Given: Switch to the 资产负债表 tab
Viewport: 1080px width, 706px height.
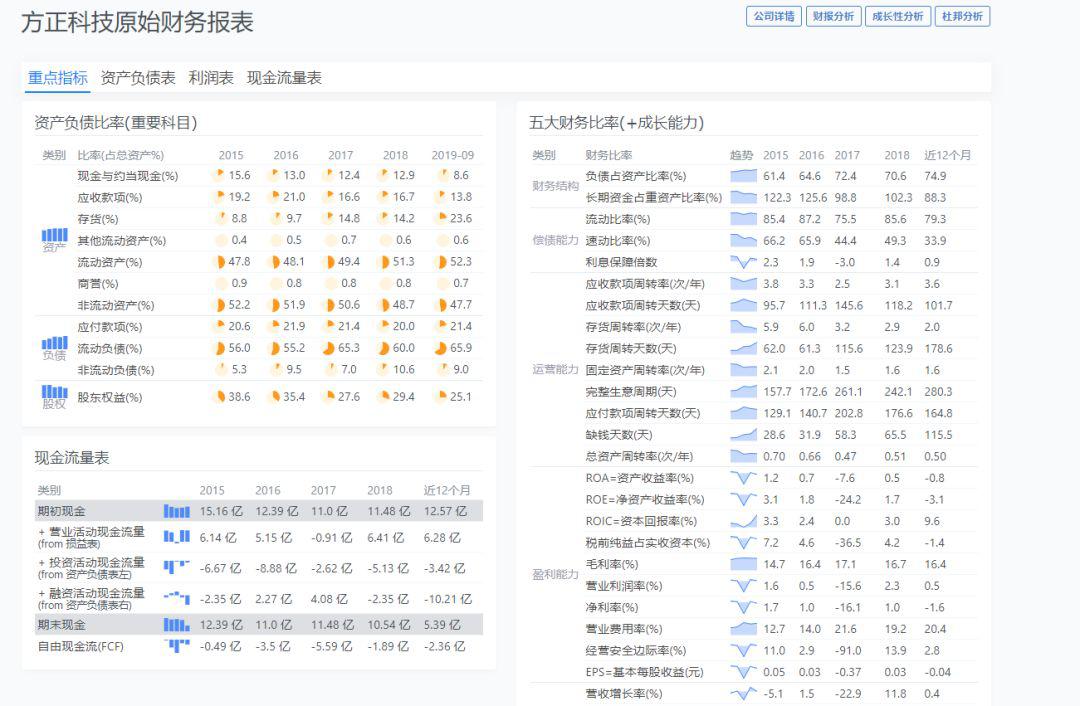Looking at the screenshot, I should pos(138,78).
